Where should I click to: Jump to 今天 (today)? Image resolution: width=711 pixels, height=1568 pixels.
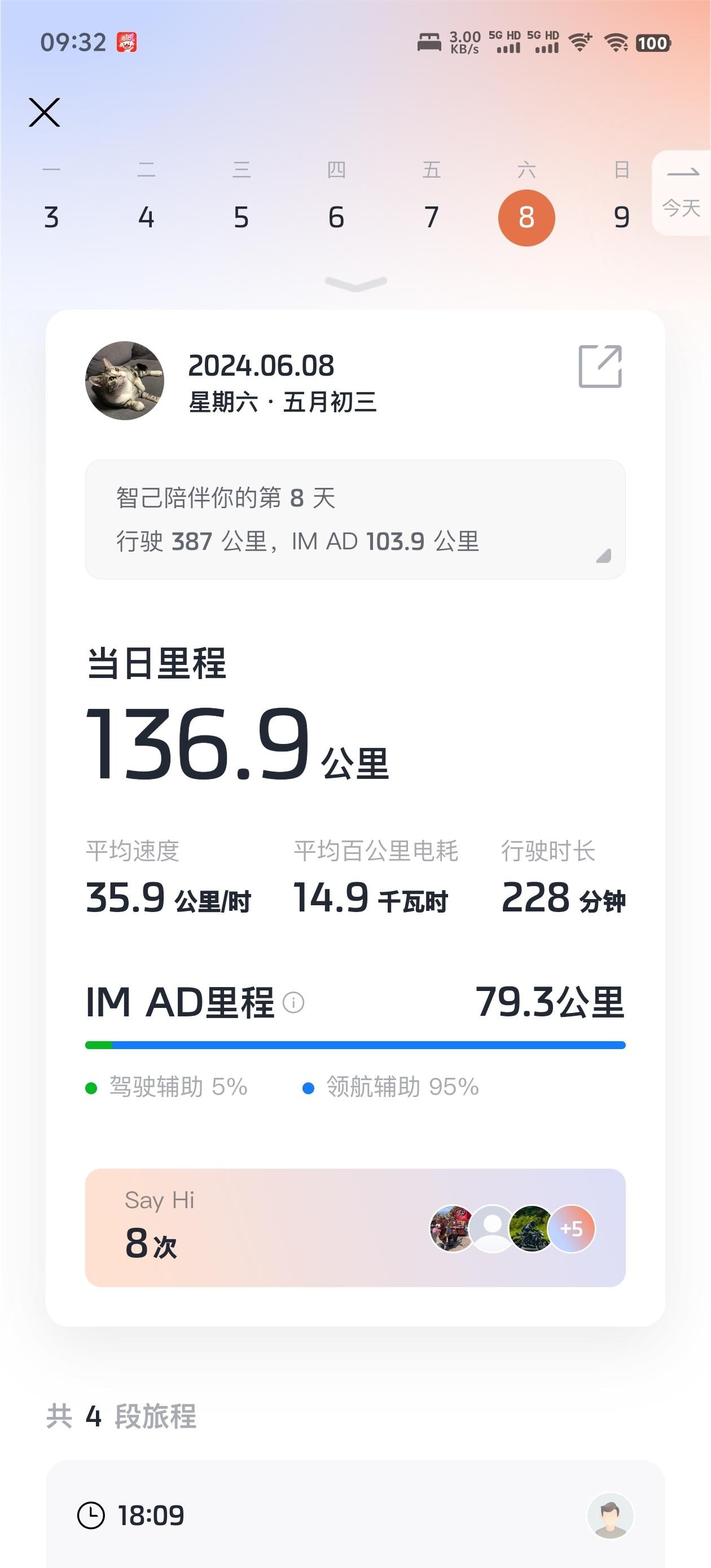pyautogui.click(x=682, y=193)
